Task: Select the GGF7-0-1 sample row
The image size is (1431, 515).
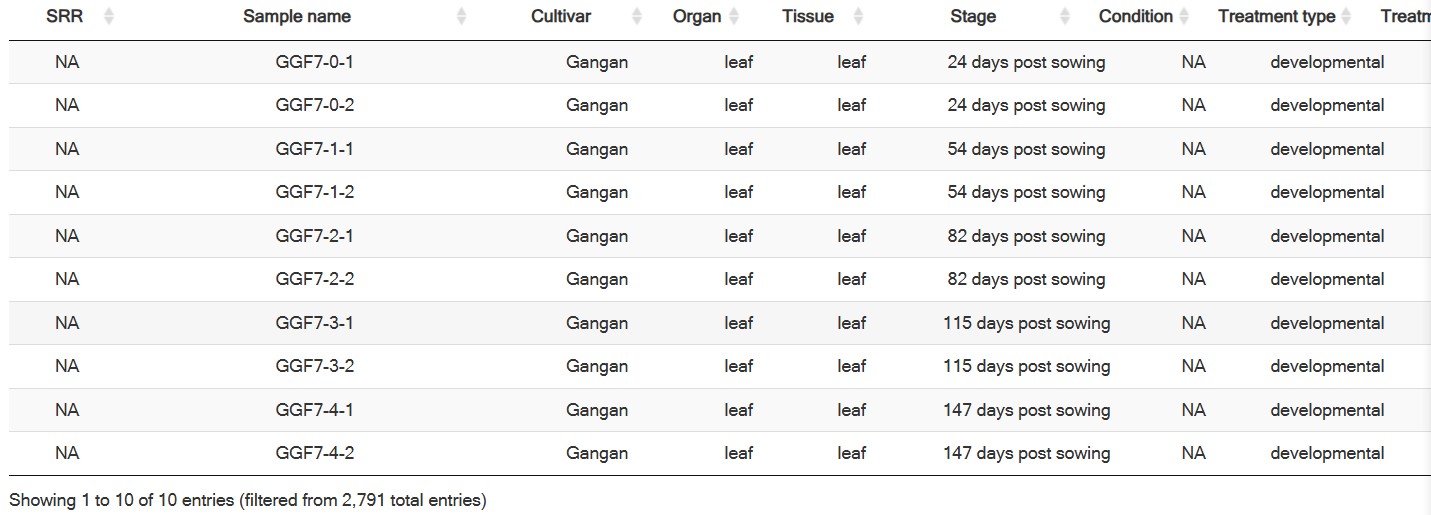Action: click(720, 62)
